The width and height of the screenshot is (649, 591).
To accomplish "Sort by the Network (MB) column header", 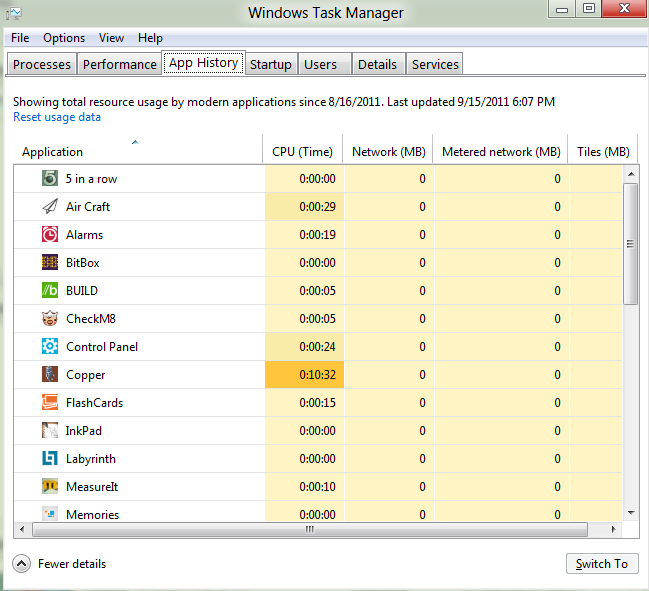I will pyautogui.click(x=388, y=149).
